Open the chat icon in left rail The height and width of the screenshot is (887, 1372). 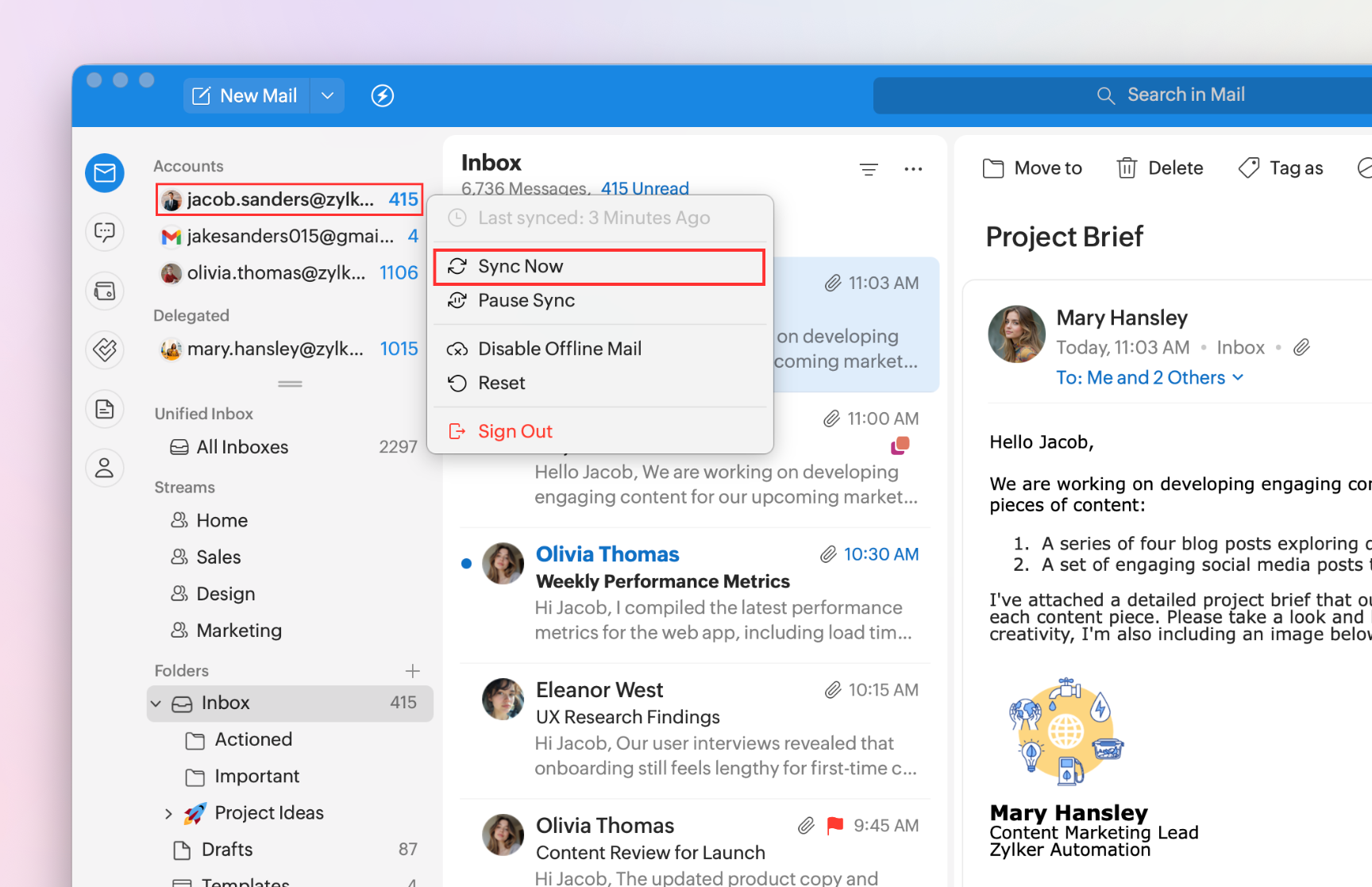coord(105,232)
